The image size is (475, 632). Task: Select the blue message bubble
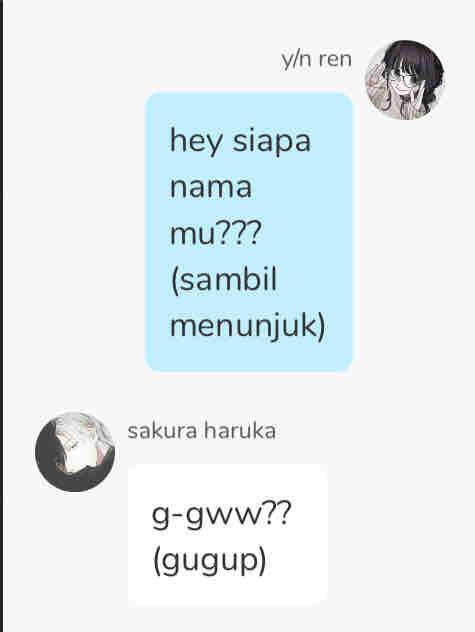[249, 232]
